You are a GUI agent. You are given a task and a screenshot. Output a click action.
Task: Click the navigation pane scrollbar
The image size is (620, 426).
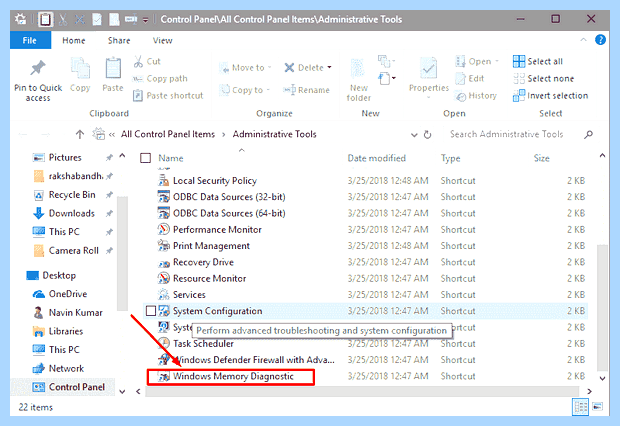[x=122, y=253]
